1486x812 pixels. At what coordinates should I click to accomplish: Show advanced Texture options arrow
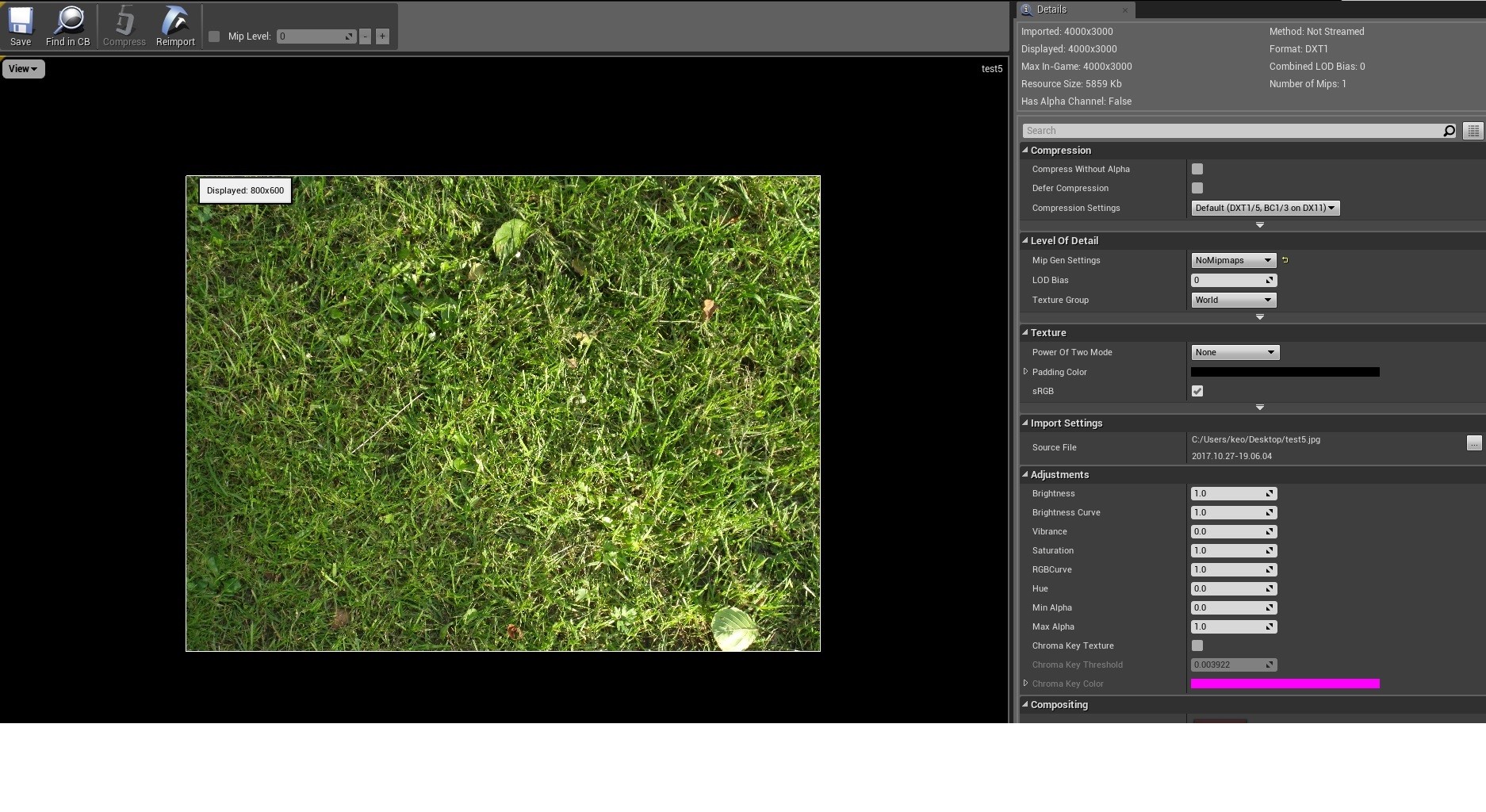pos(1259,408)
